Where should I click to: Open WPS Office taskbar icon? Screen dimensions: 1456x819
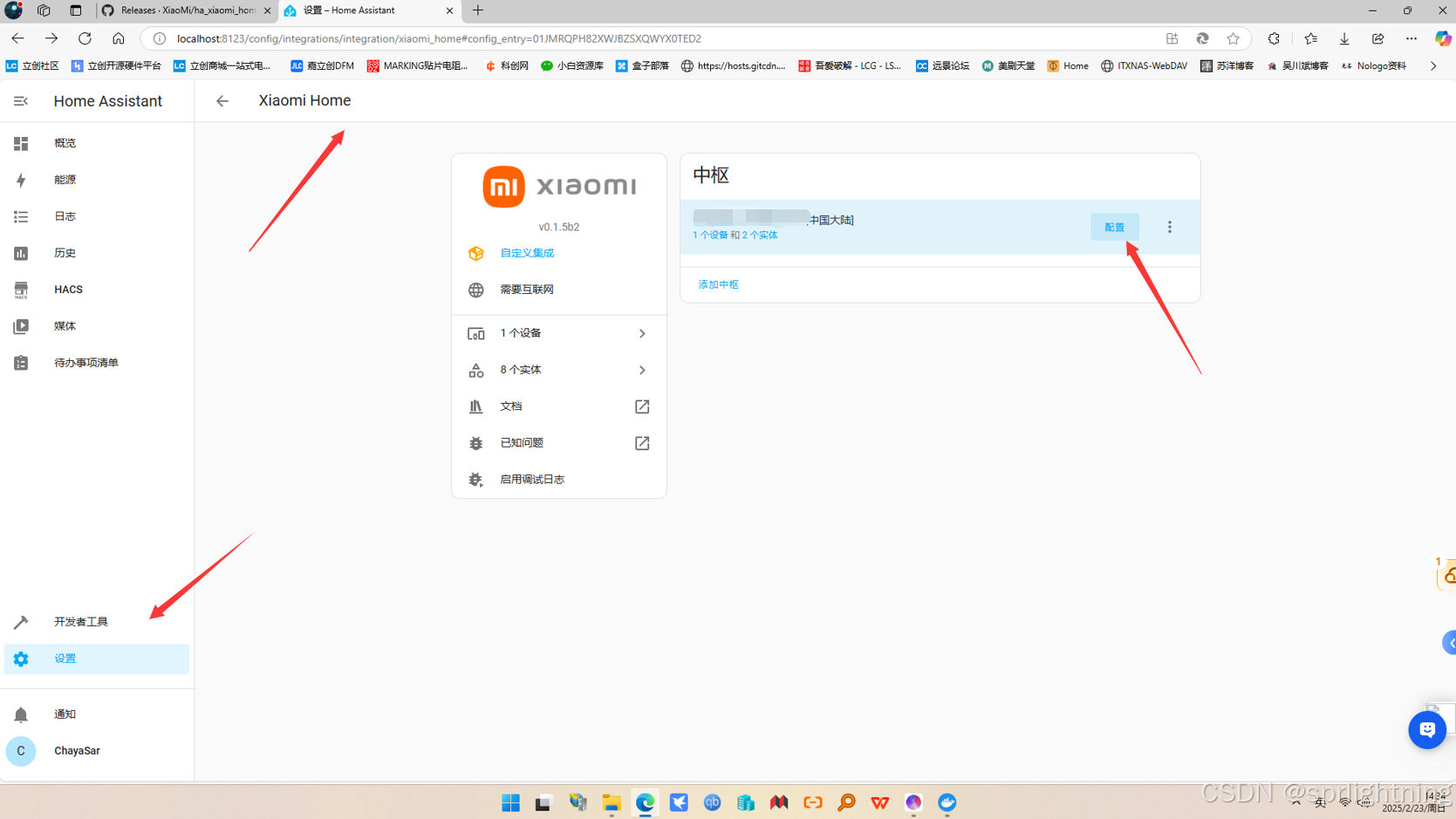click(x=879, y=802)
